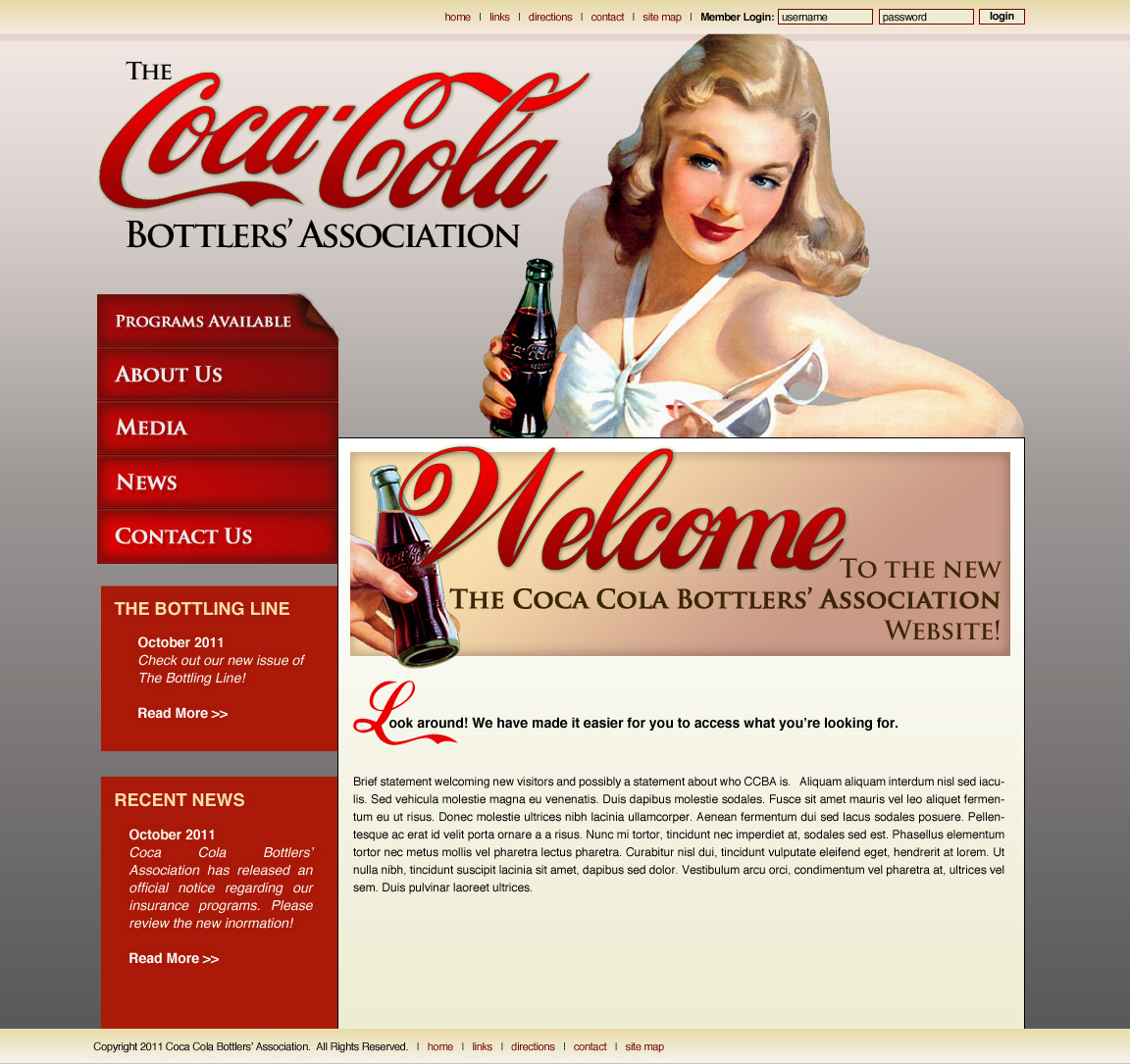Focus the member login username field
Screen dimensions: 1130x1064
(x=825, y=17)
